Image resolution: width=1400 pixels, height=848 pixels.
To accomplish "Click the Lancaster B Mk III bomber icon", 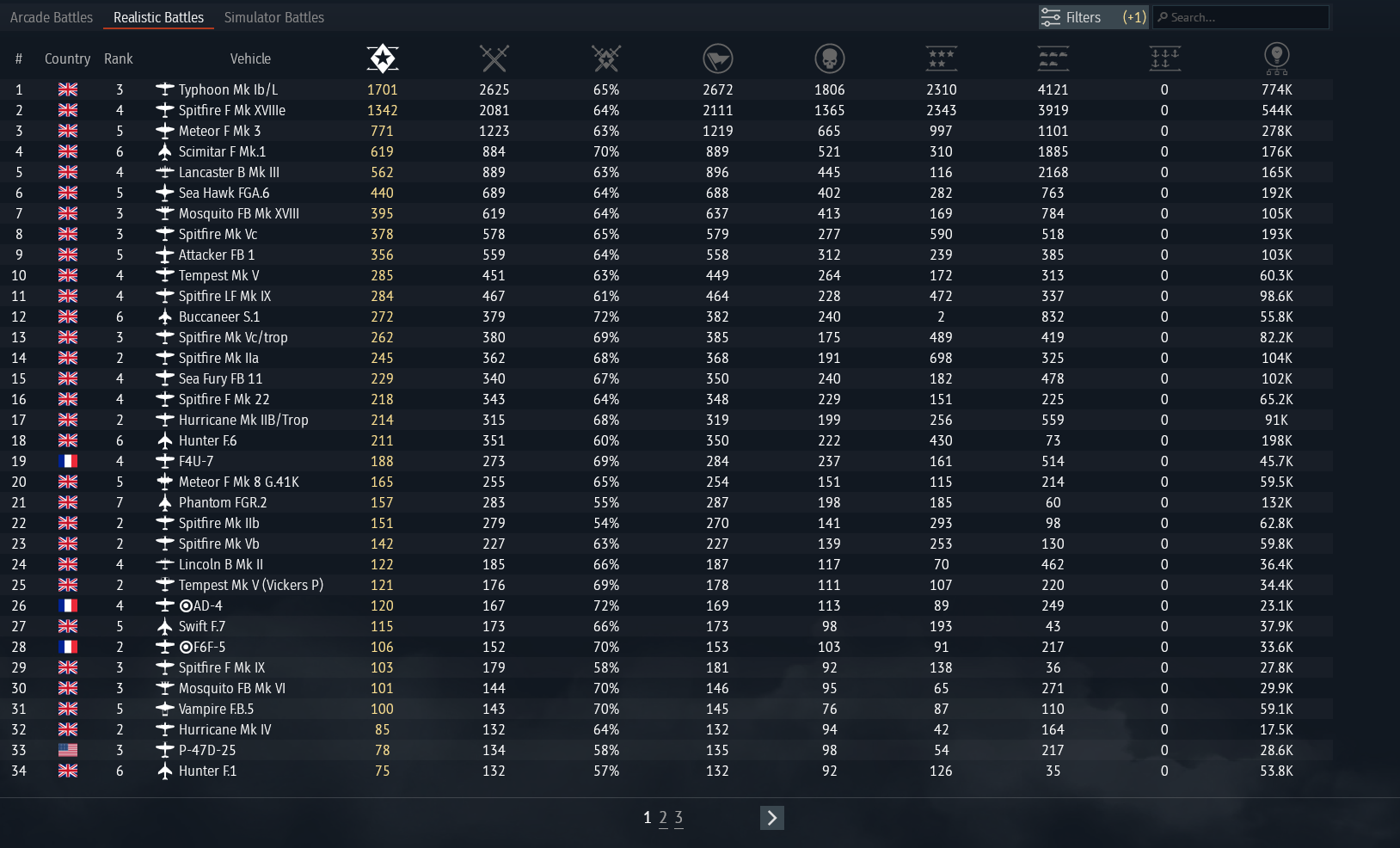I will point(165,172).
